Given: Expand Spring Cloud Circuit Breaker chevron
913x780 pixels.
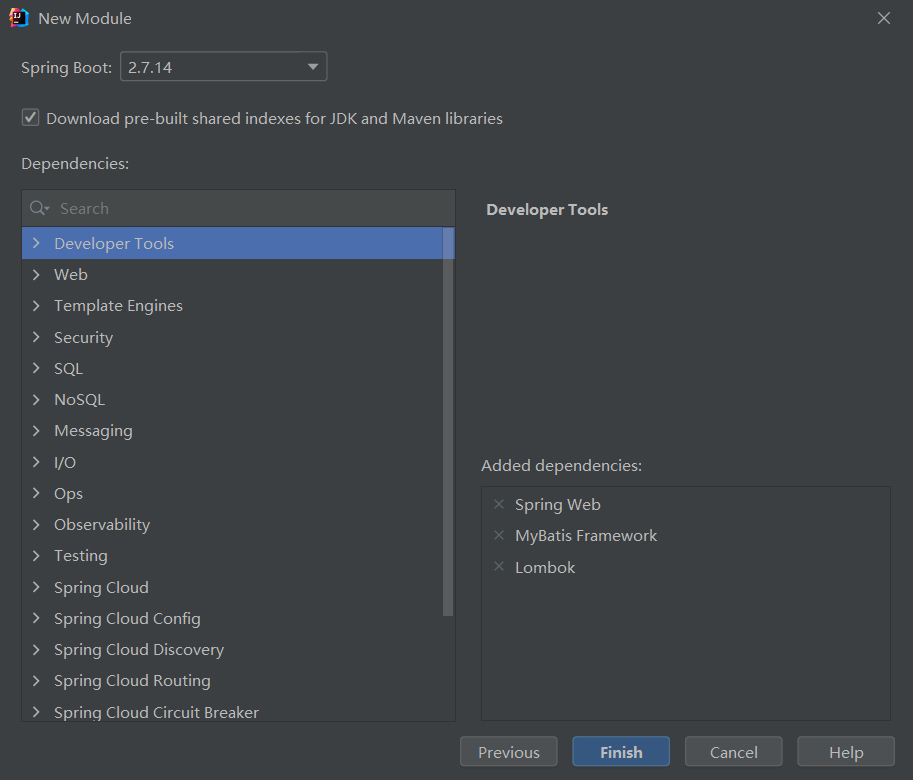Looking at the screenshot, I should coord(36,711).
